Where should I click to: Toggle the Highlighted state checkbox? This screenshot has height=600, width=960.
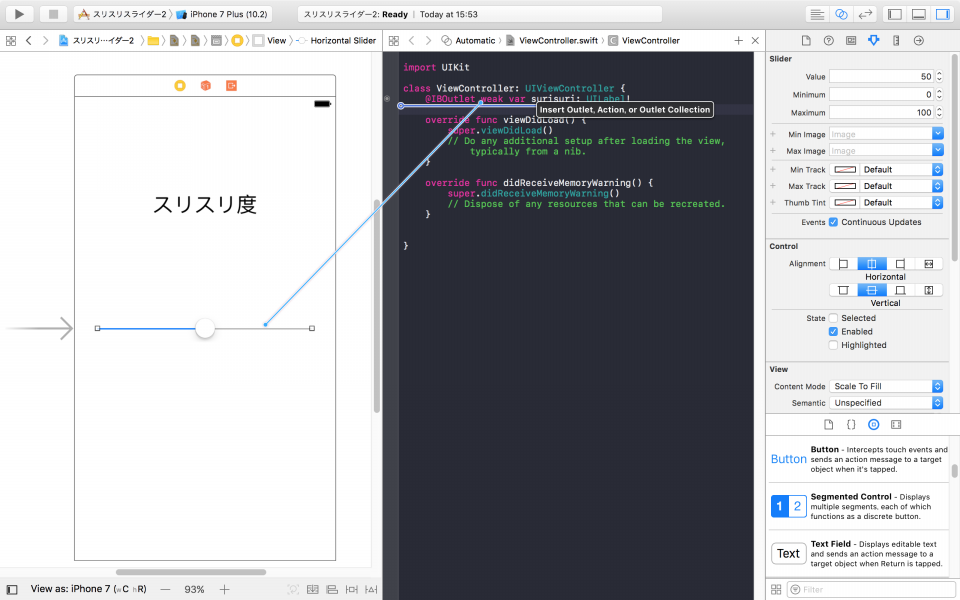(x=833, y=345)
